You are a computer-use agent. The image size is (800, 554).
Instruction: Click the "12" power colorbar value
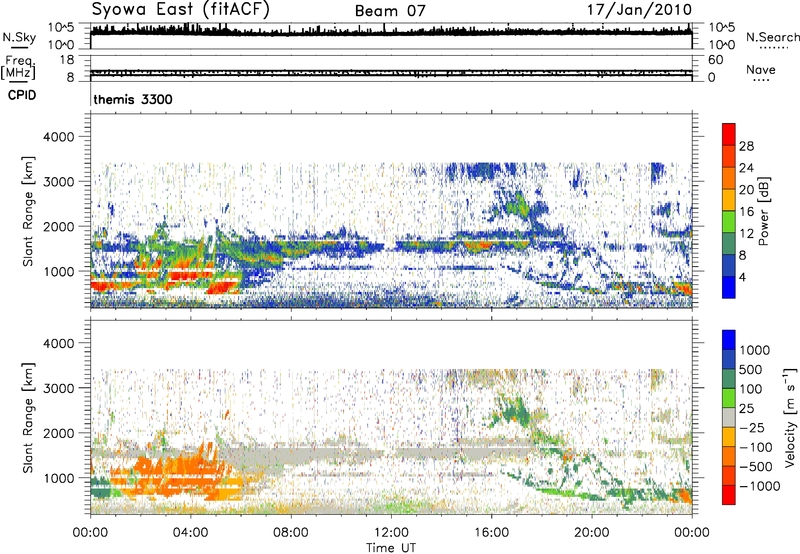point(746,234)
